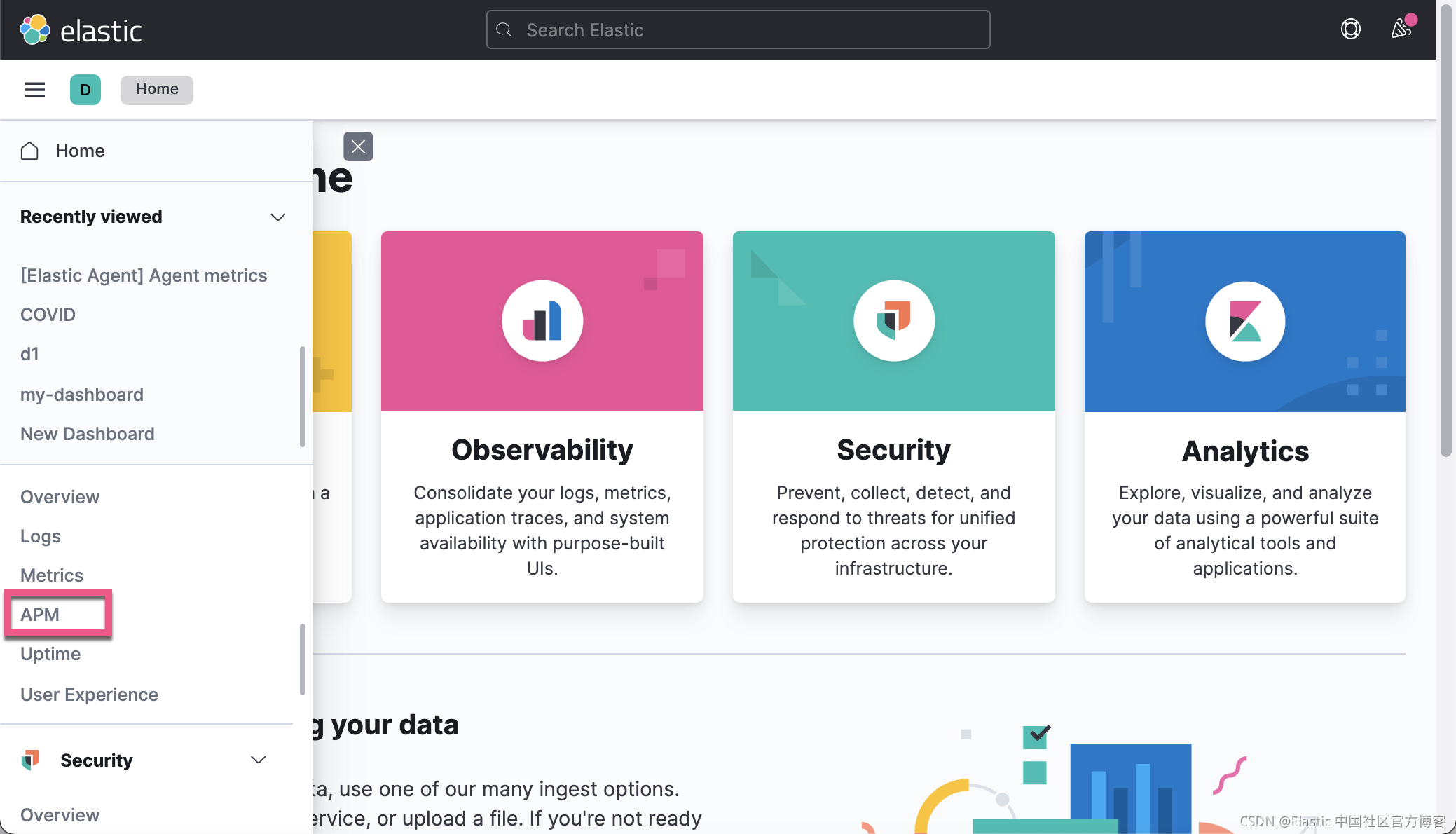1456x834 pixels.
Task: Open APM in the side navigation
Action: (40, 615)
